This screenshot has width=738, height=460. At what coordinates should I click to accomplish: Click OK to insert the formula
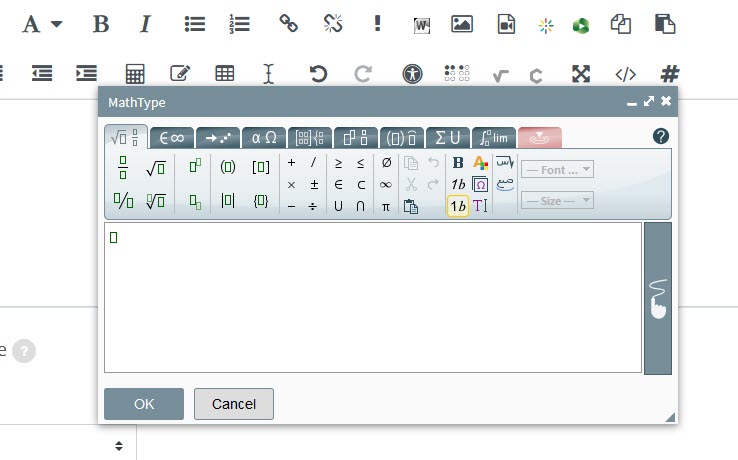click(x=144, y=404)
